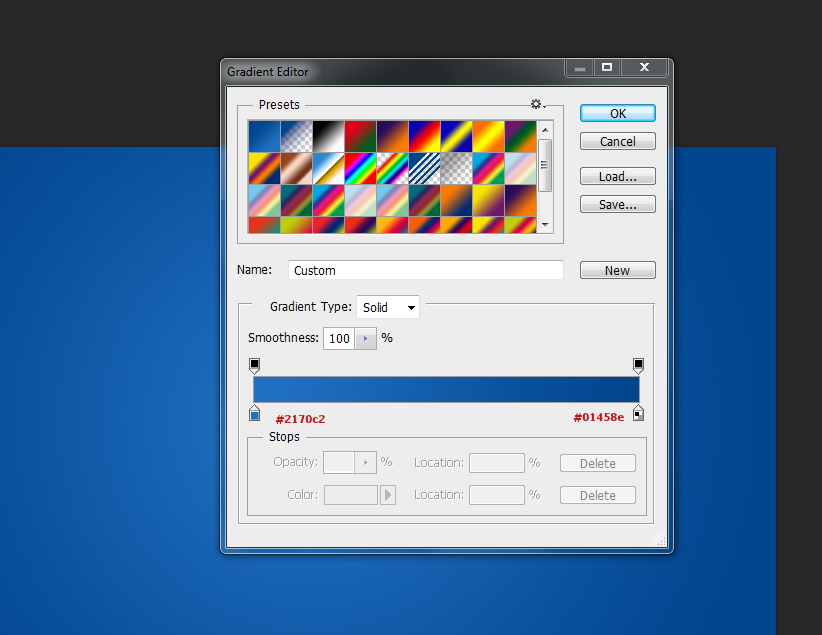Image resolution: width=822 pixels, height=635 pixels.
Task: Choose the blue diagonal stripes preset
Action: coord(424,168)
